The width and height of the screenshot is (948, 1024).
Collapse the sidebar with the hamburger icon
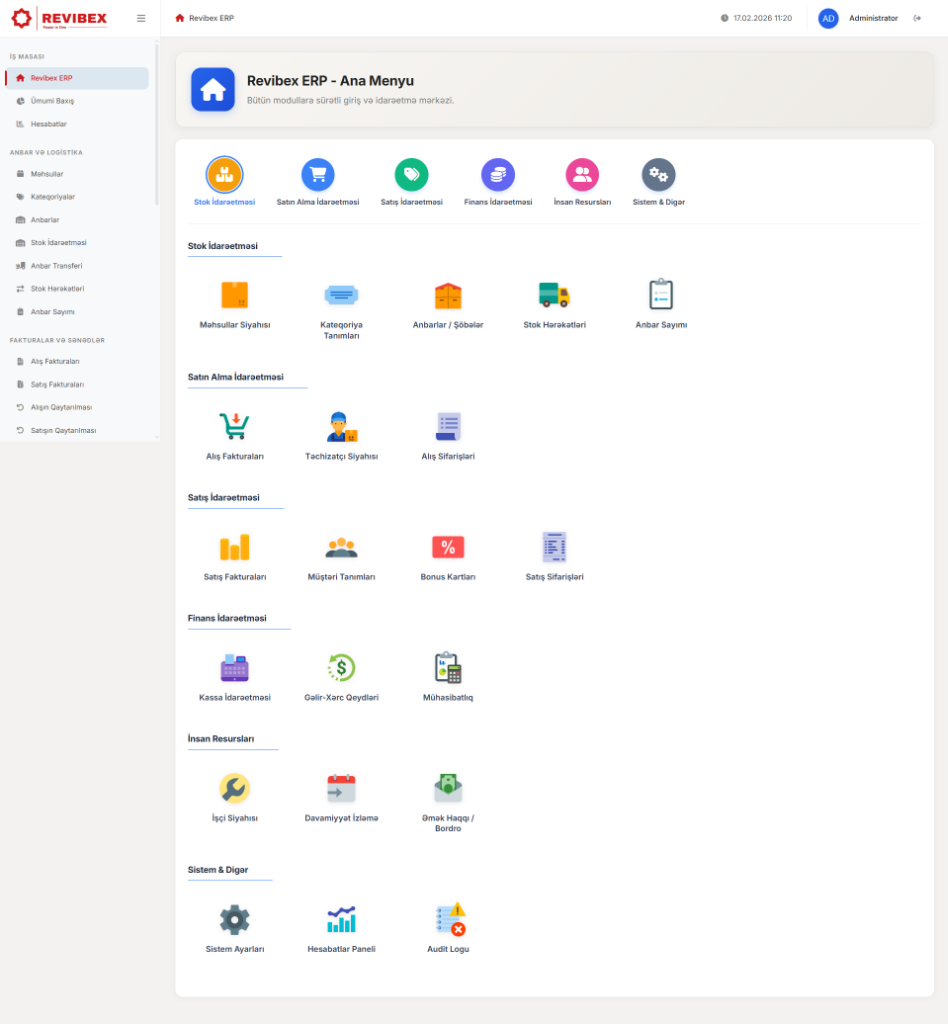point(141,17)
